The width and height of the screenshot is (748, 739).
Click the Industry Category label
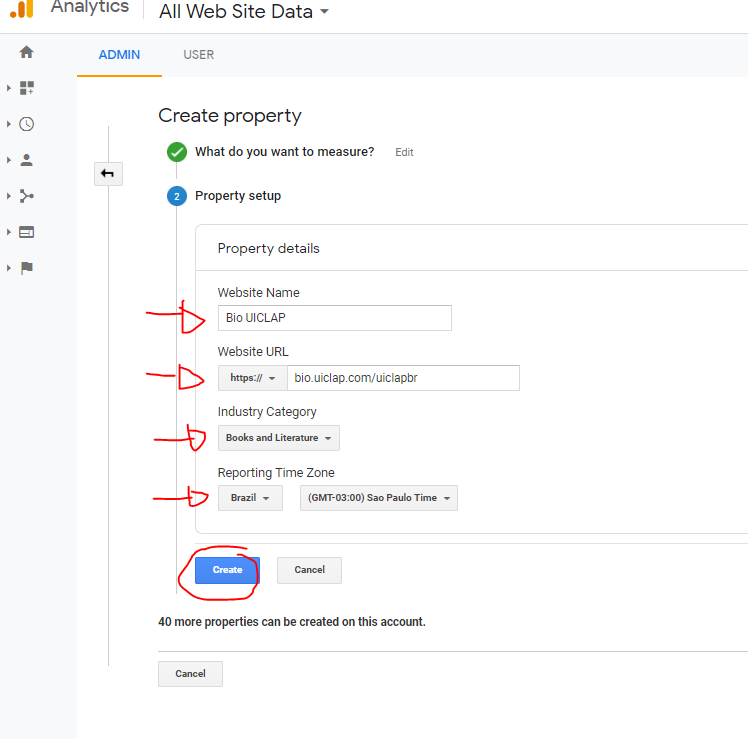pyautogui.click(x=267, y=412)
